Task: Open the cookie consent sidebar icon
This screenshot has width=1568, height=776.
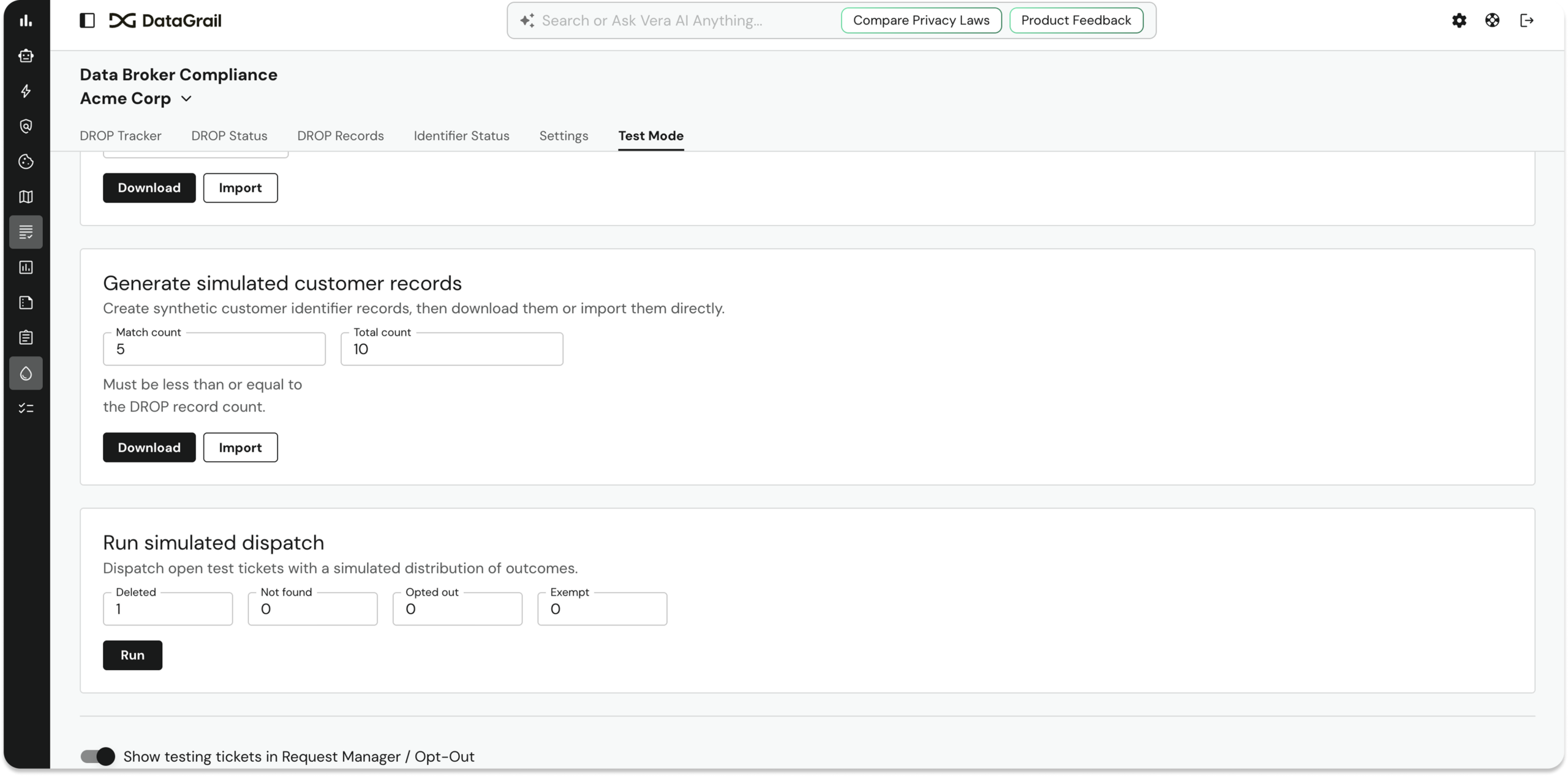Action: tap(26, 162)
